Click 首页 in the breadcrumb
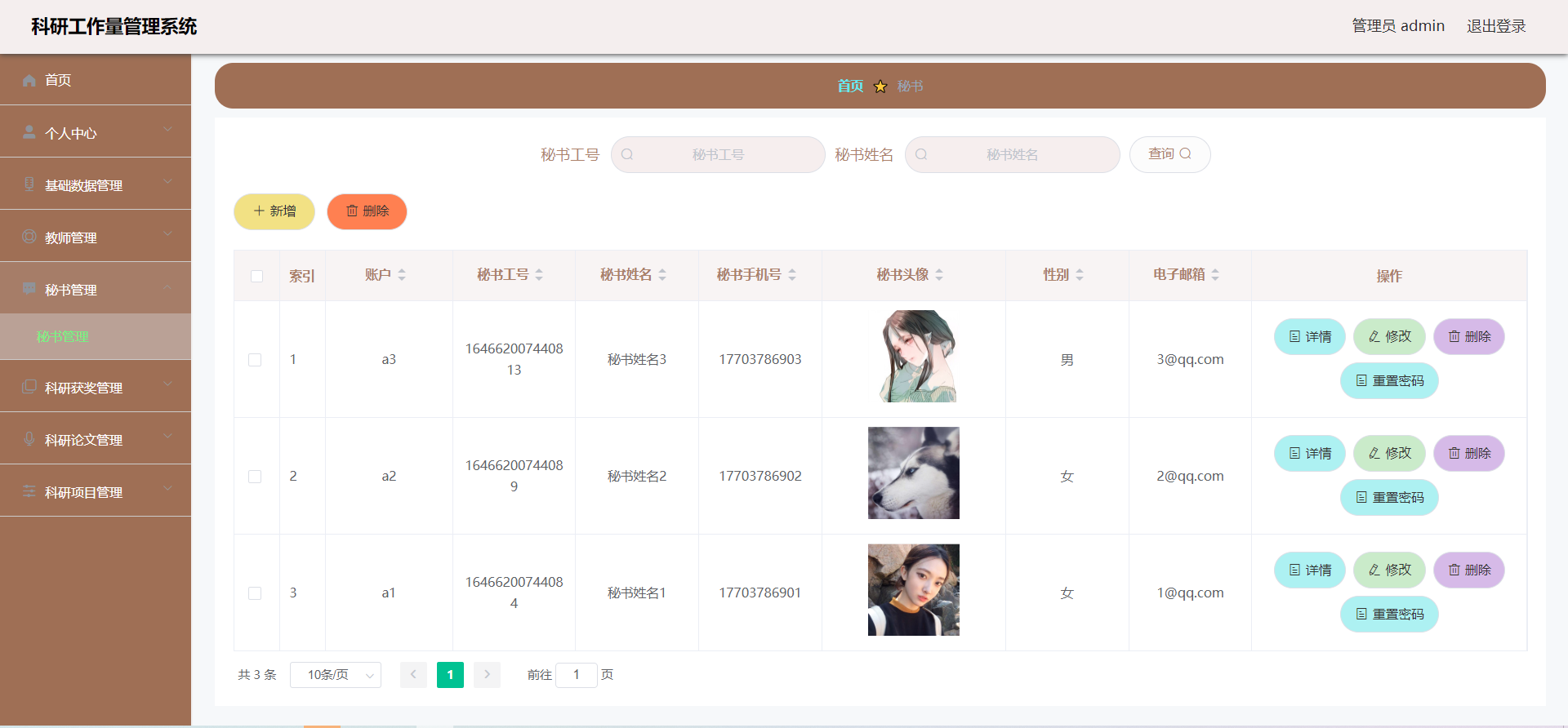The image size is (1568, 728). [x=850, y=86]
